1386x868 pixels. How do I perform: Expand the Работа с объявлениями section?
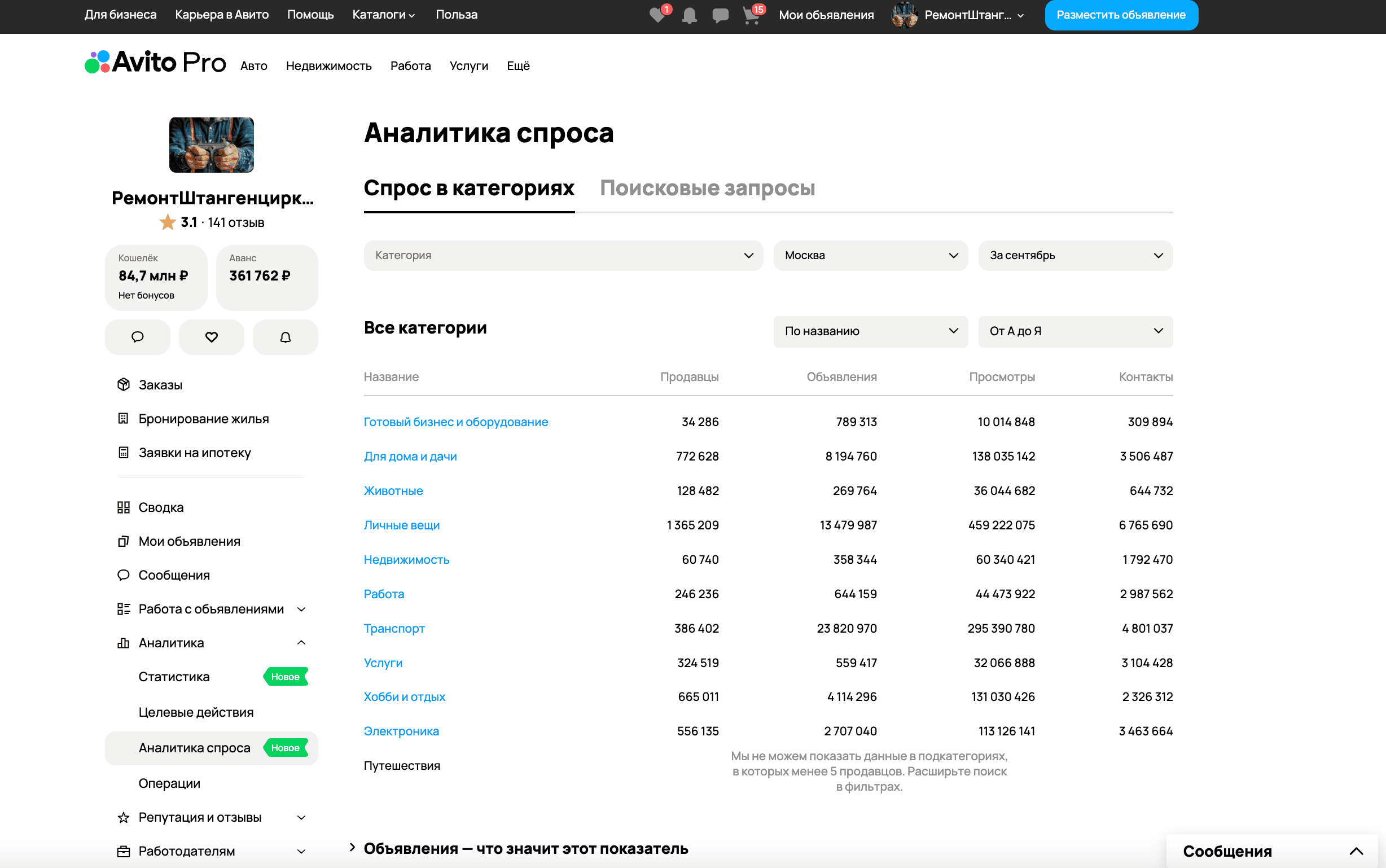coord(301,609)
